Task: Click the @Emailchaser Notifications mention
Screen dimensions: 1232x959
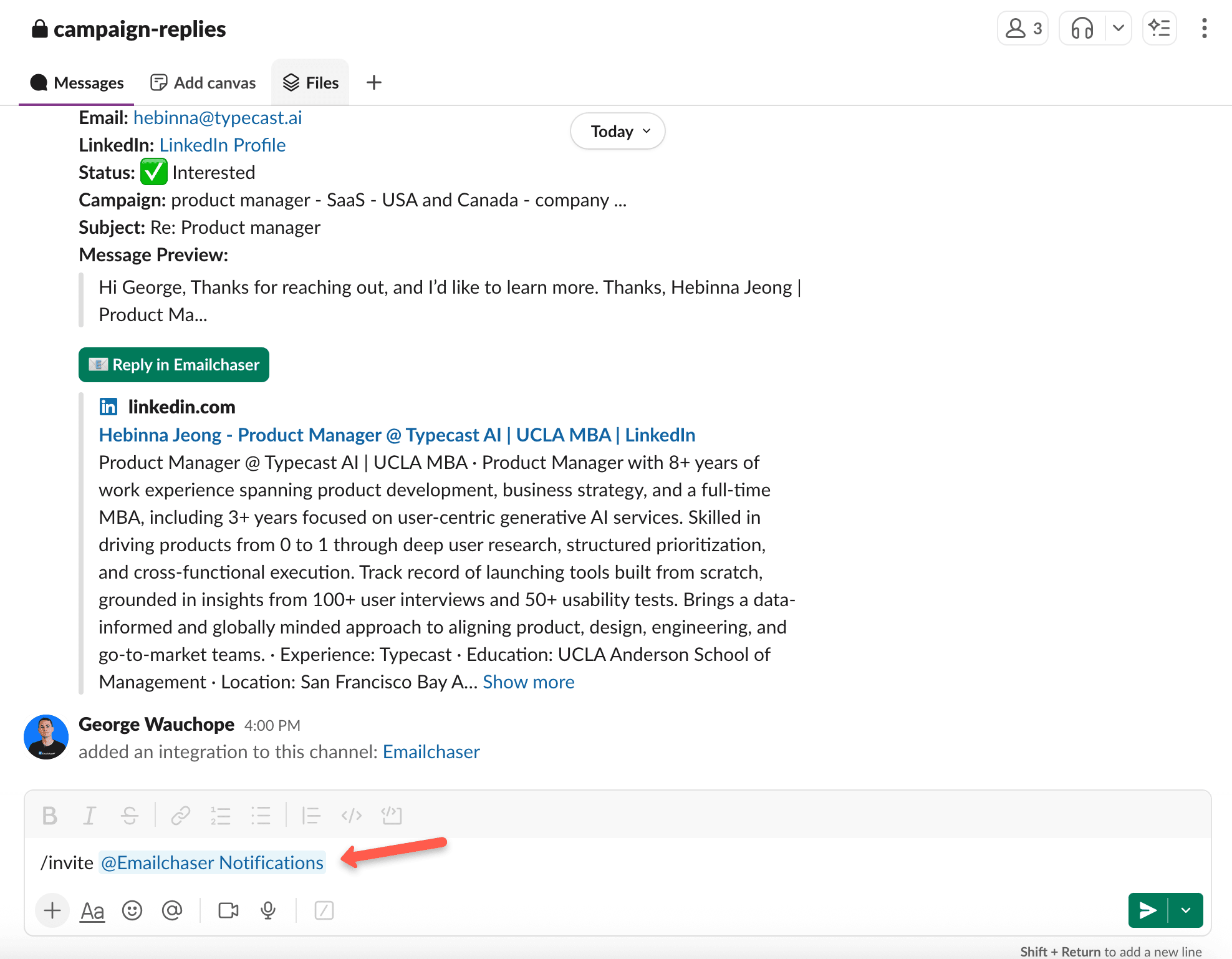Action: tap(212, 863)
